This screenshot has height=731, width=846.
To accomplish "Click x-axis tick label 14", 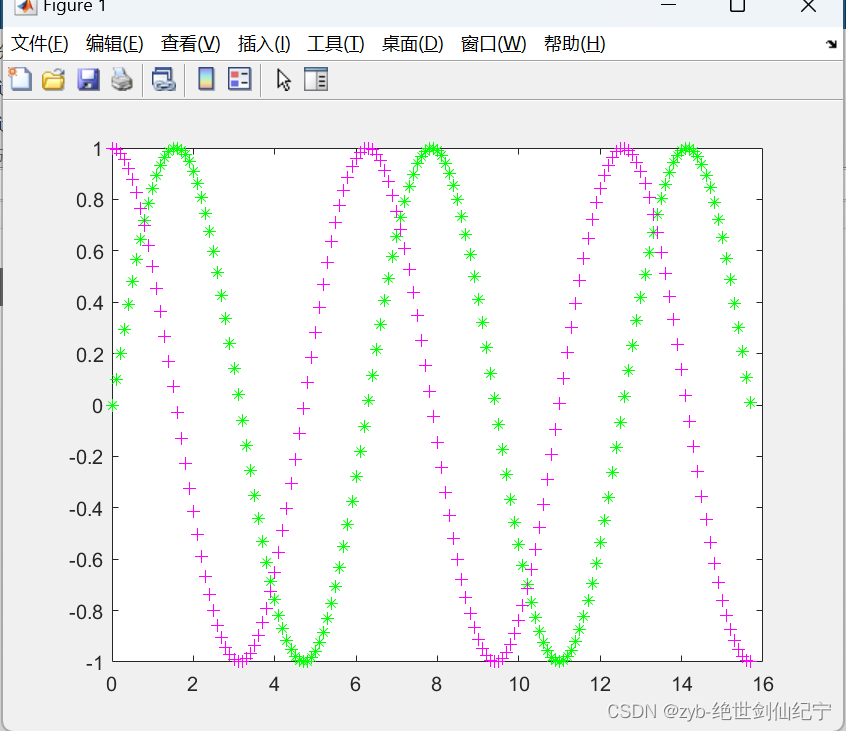I will coord(682,684).
